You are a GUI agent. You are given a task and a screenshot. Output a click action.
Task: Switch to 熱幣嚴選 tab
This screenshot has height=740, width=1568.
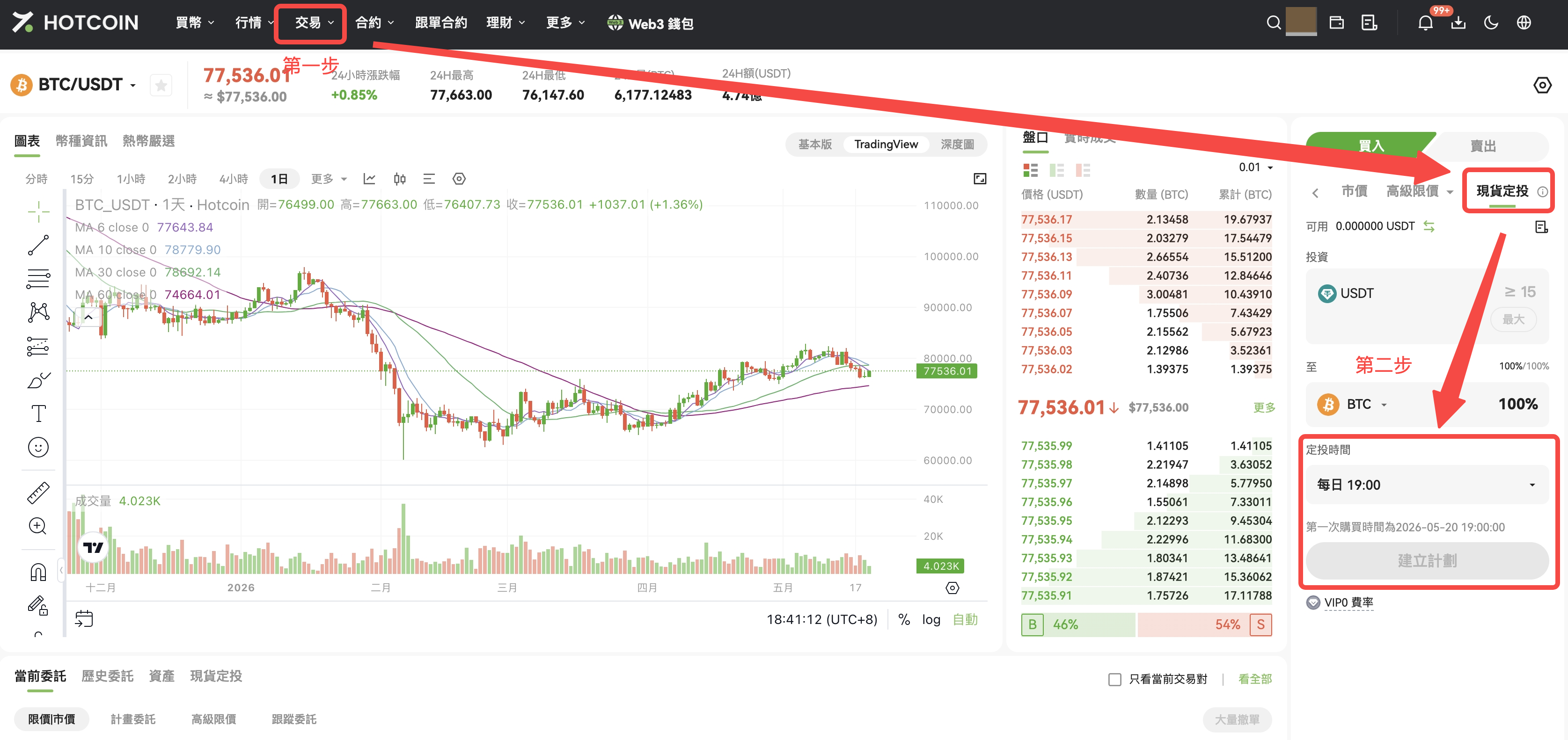pyautogui.click(x=148, y=141)
